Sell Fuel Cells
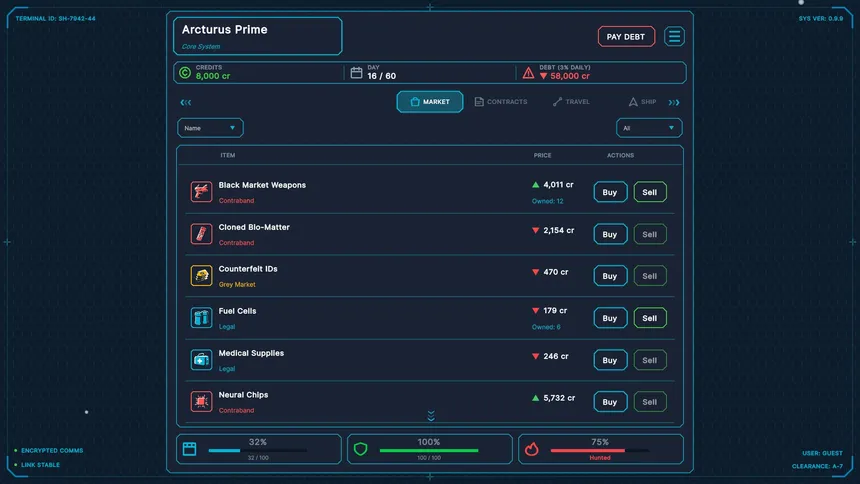This screenshot has width=860, height=484. (x=650, y=318)
